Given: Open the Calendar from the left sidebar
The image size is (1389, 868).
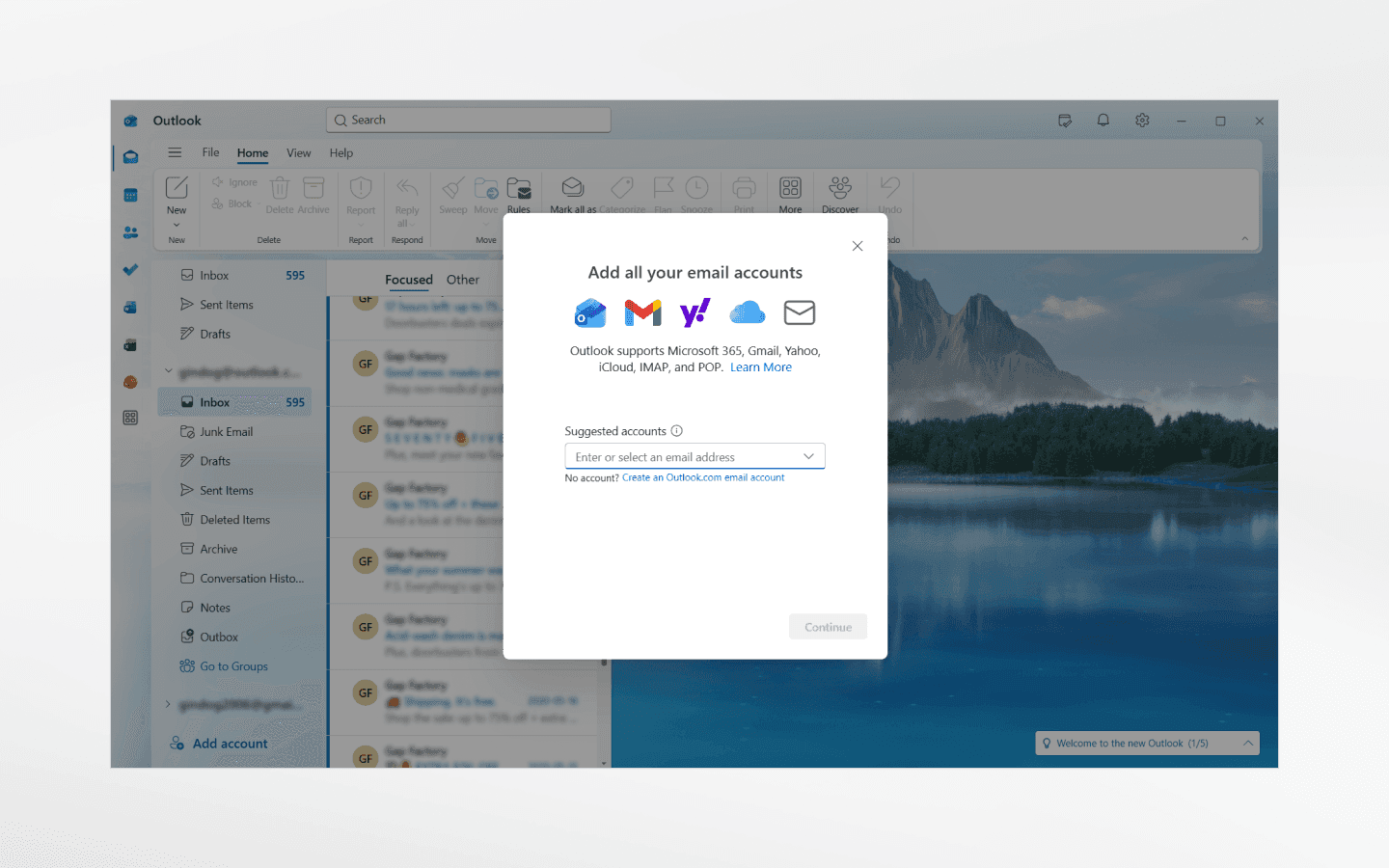Looking at the screenshot, I should tap(130, 194).
